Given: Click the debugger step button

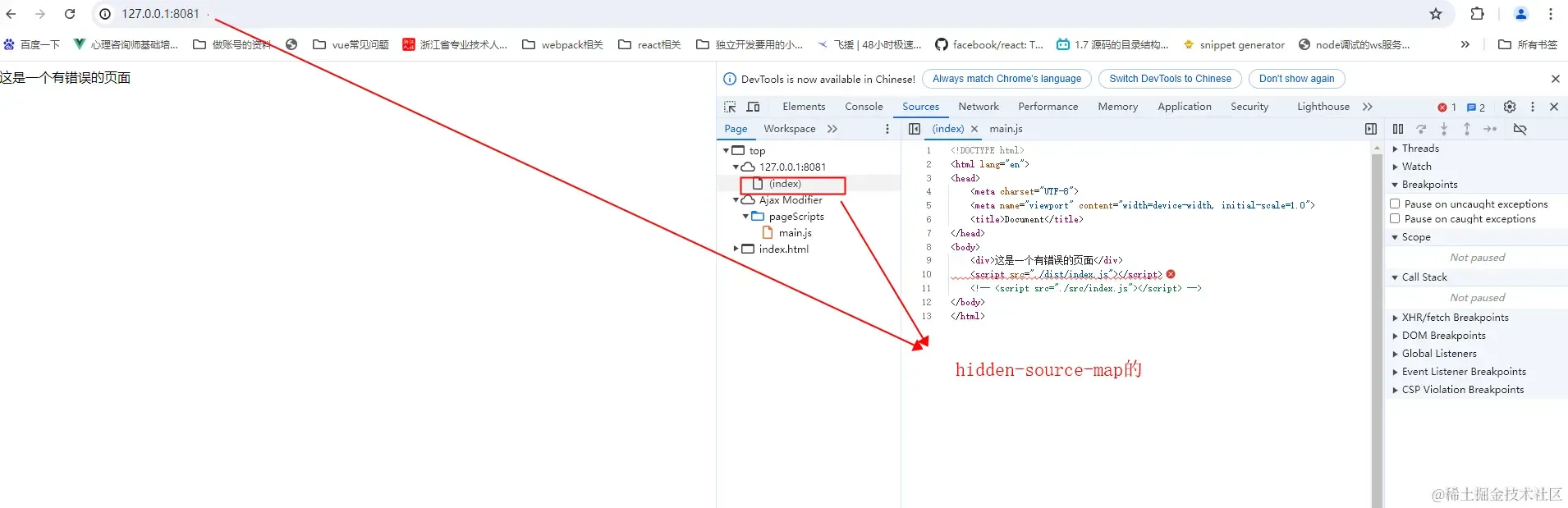Looking at the screenshot, I should pyautogui.click(x=1491, y=129).
